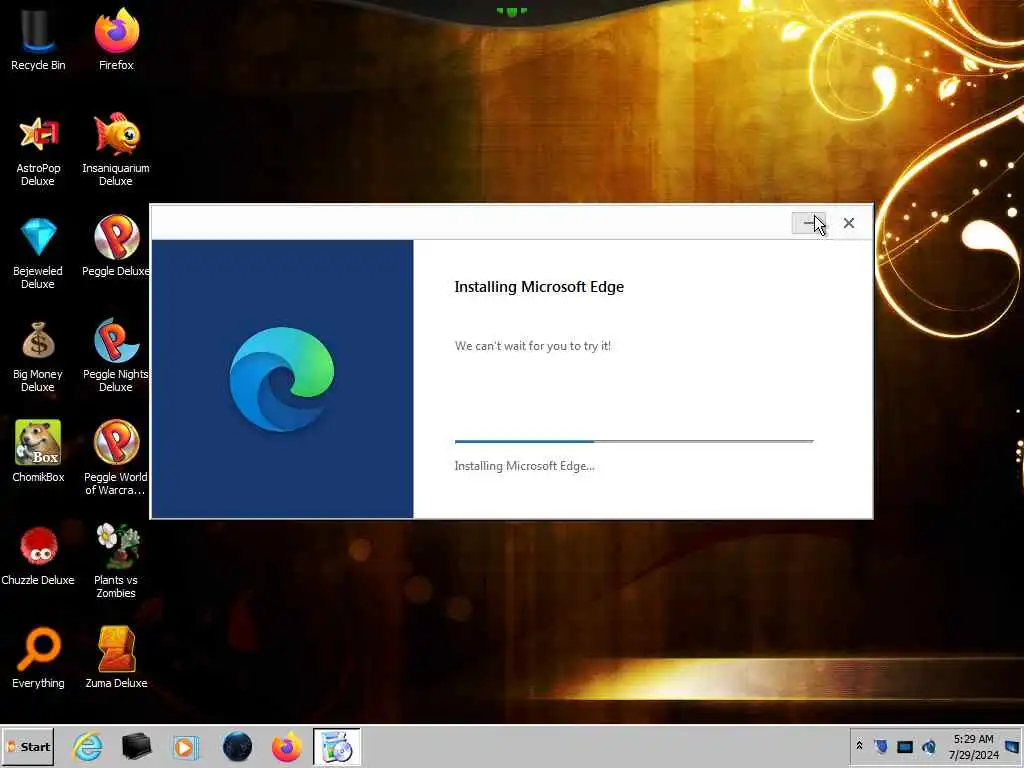Click the monitor tray icon
Viewport: 1024px width, 768px height.
904,746
